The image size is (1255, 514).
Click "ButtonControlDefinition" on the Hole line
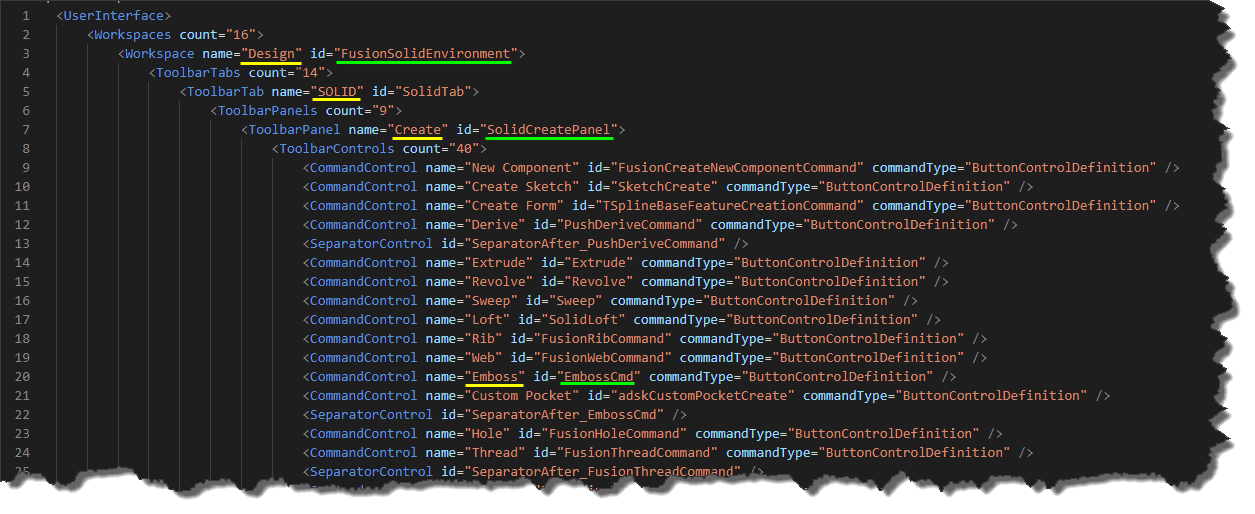click(882, 433)
